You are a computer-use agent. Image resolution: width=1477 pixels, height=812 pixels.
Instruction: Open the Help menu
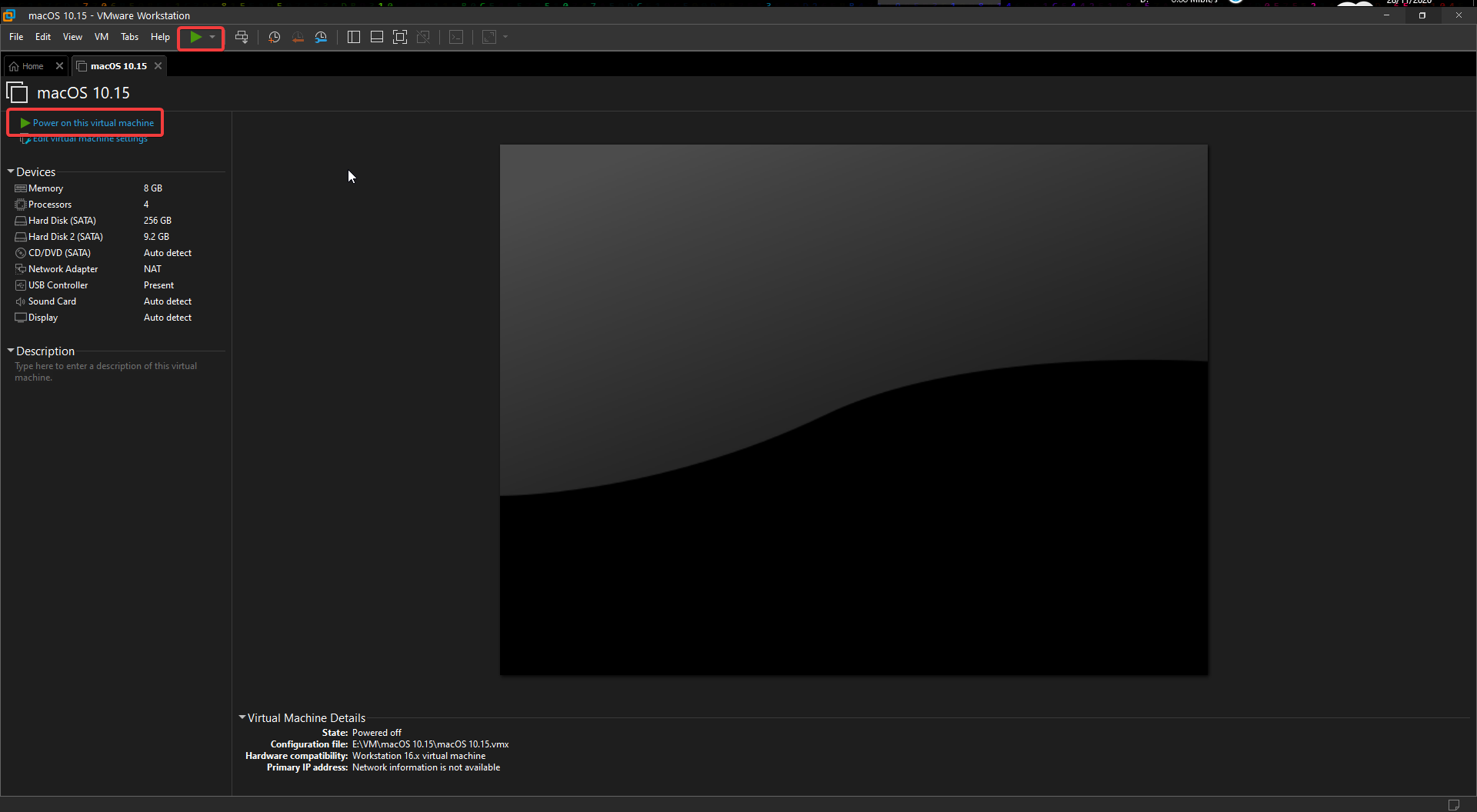pyautogui.click(x=160, y=37)
